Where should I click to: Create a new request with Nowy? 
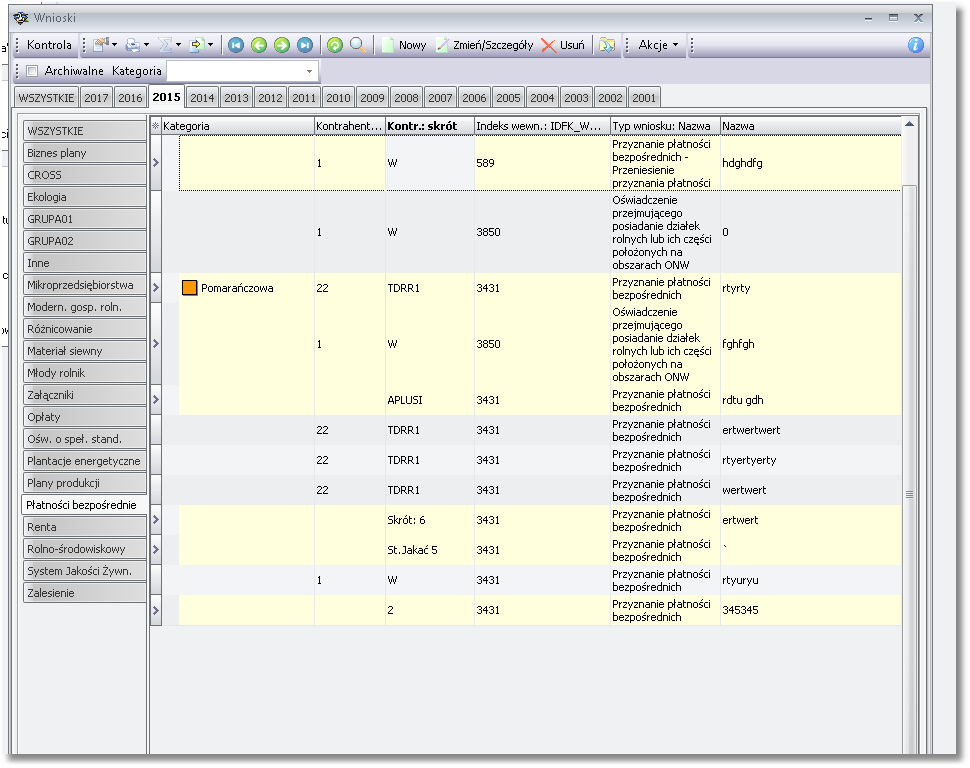(x=405, y=45)
